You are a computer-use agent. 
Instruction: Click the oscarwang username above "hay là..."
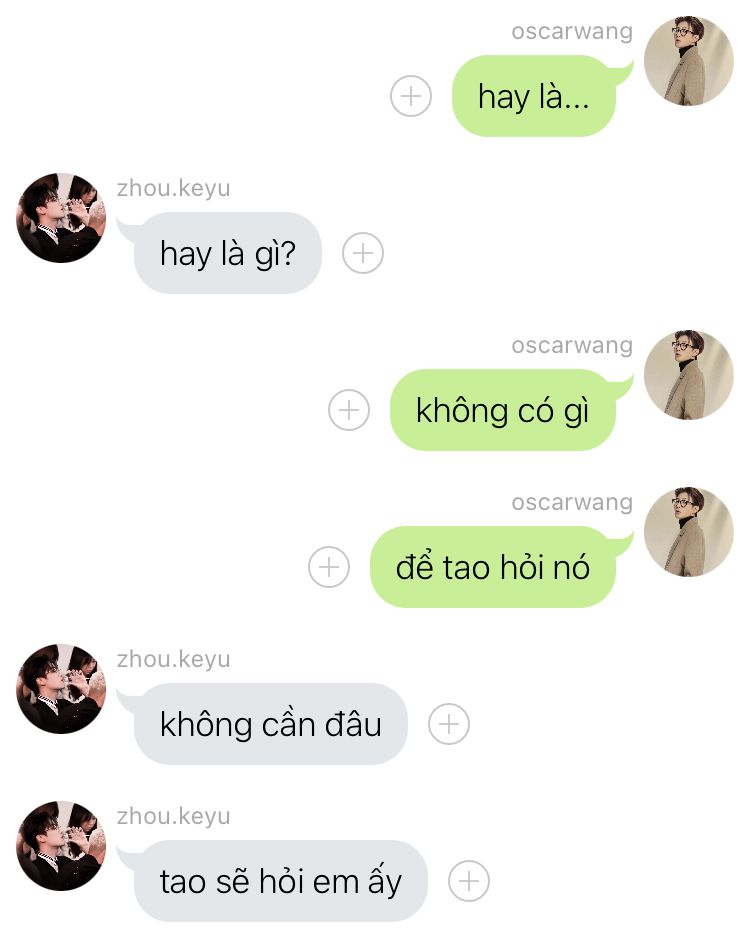point(572,31)
